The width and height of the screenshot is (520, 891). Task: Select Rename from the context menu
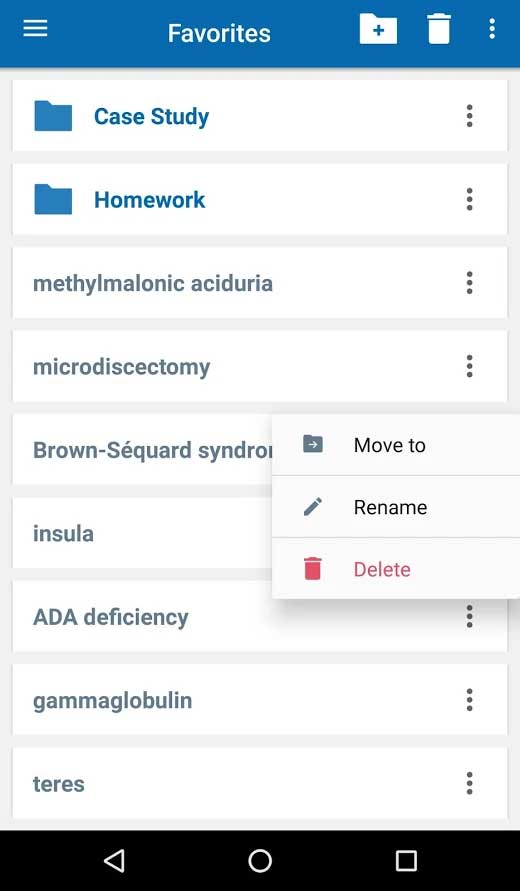[396, 507]
